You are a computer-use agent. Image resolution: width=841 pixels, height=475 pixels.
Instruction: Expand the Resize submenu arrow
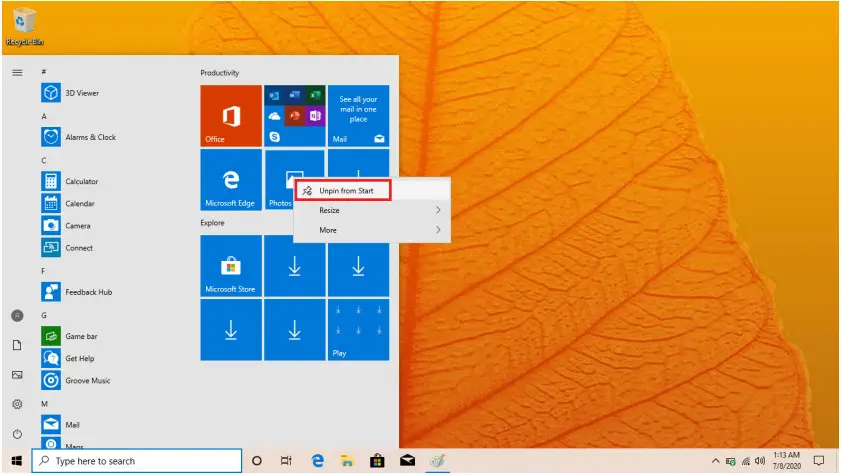[438, 210]
